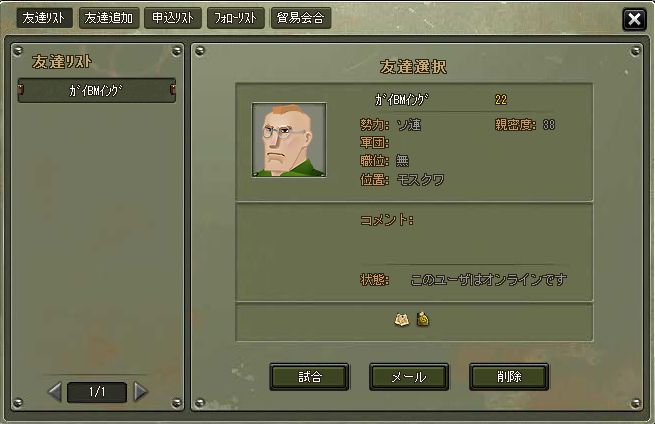
Task: Click the 1/1 page indicator
Action: [x=97, y=392]
